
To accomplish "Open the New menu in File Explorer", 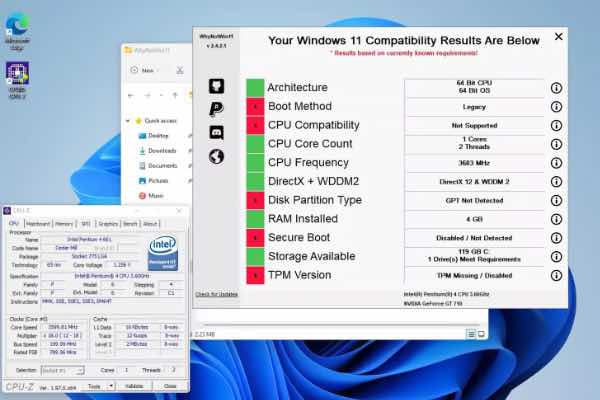I will (145, 70).
